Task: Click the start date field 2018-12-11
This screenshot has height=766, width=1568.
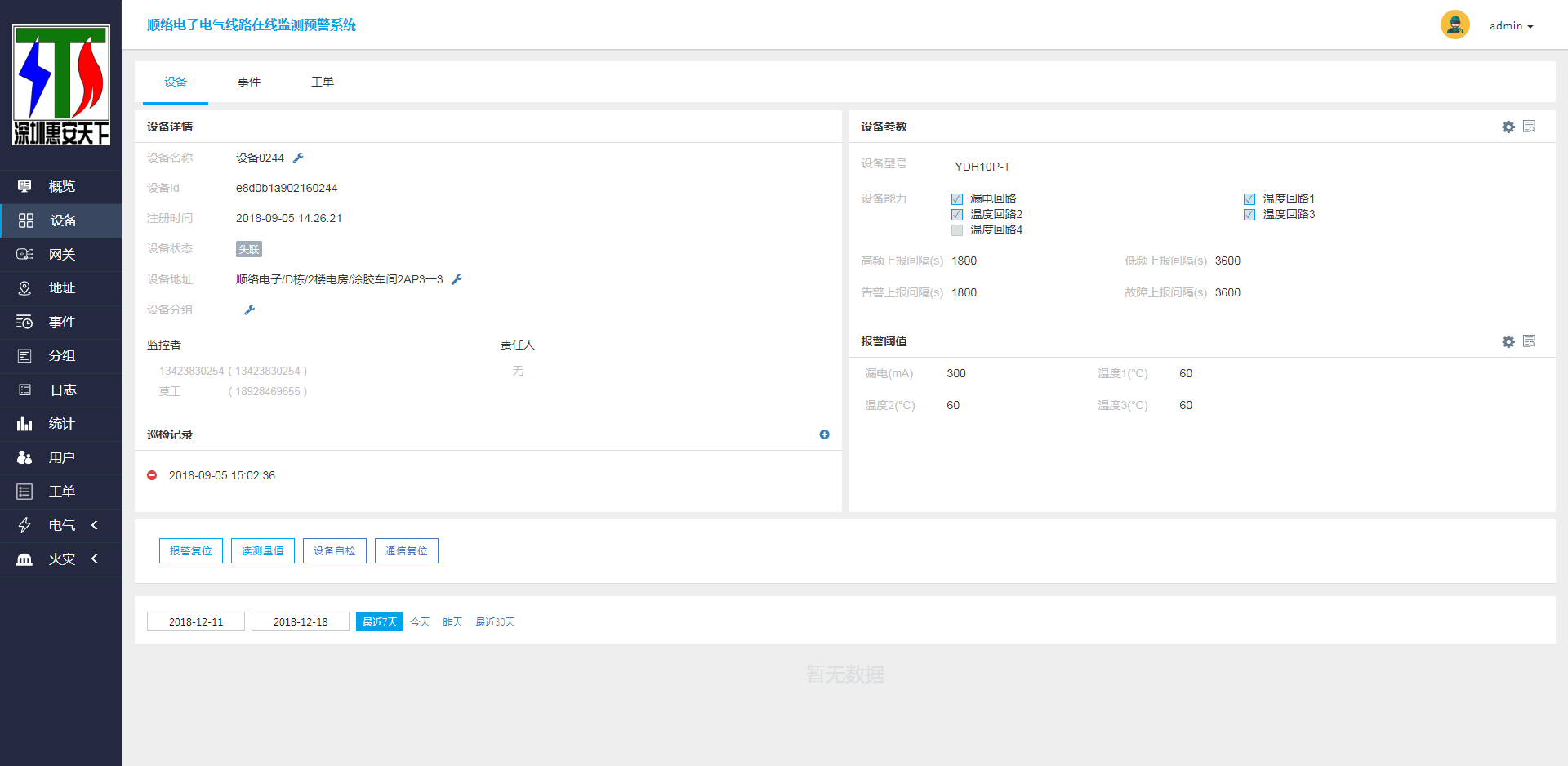Action: tap(196, 621)
